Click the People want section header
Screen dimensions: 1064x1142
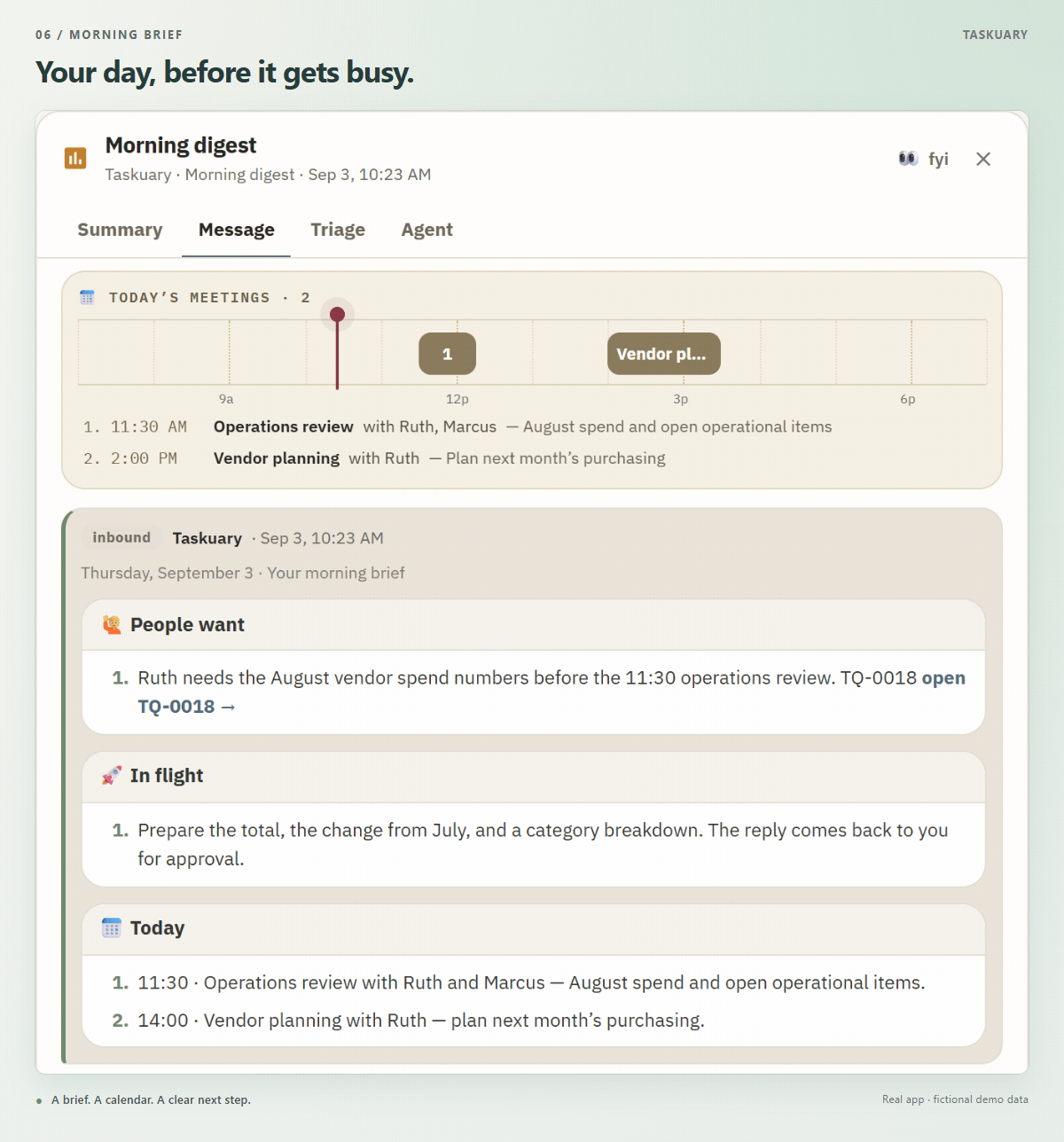[x=534, y=625]
